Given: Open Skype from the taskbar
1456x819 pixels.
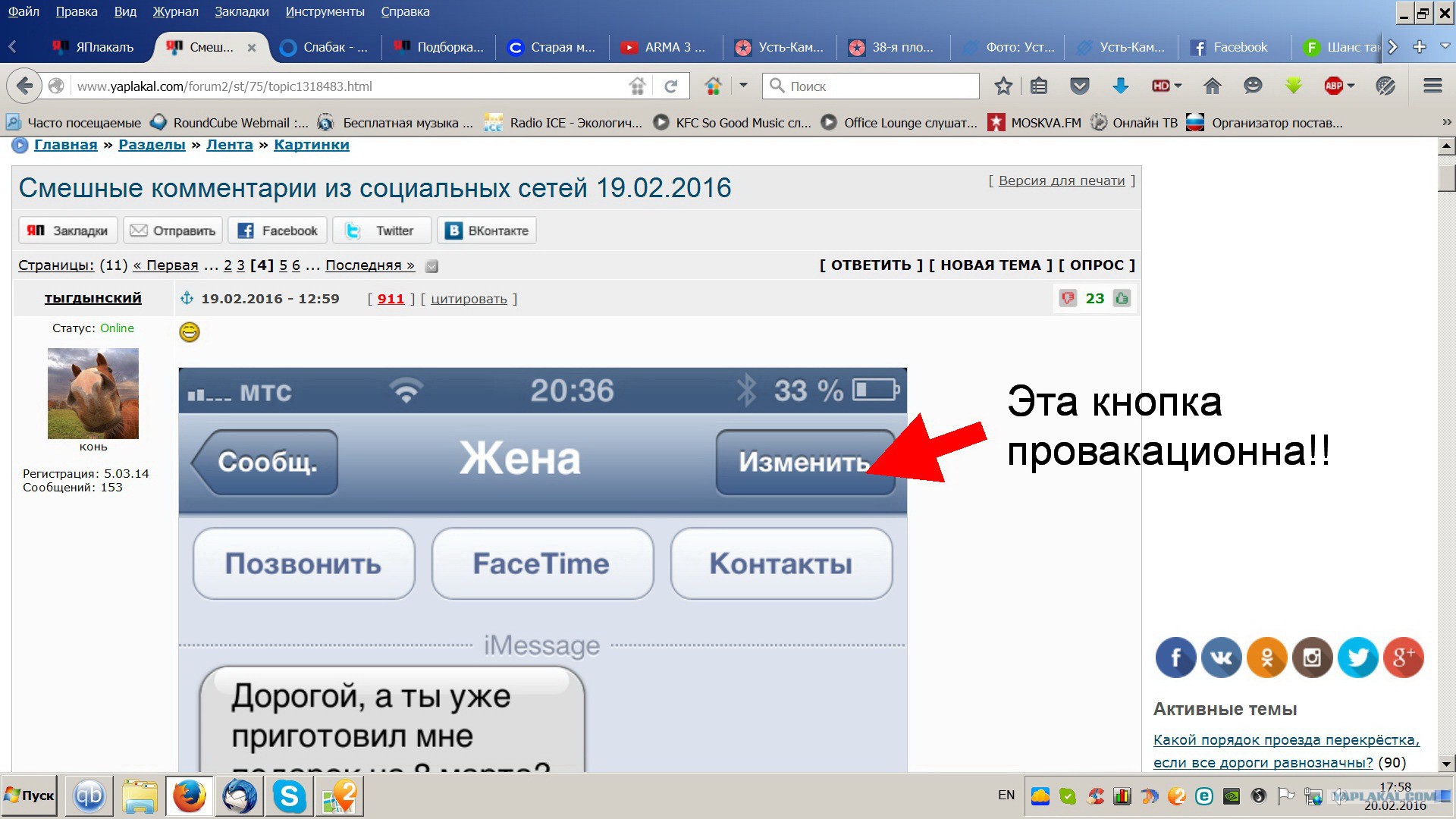Looking at the screenshot, I should (x=290, y=796).
